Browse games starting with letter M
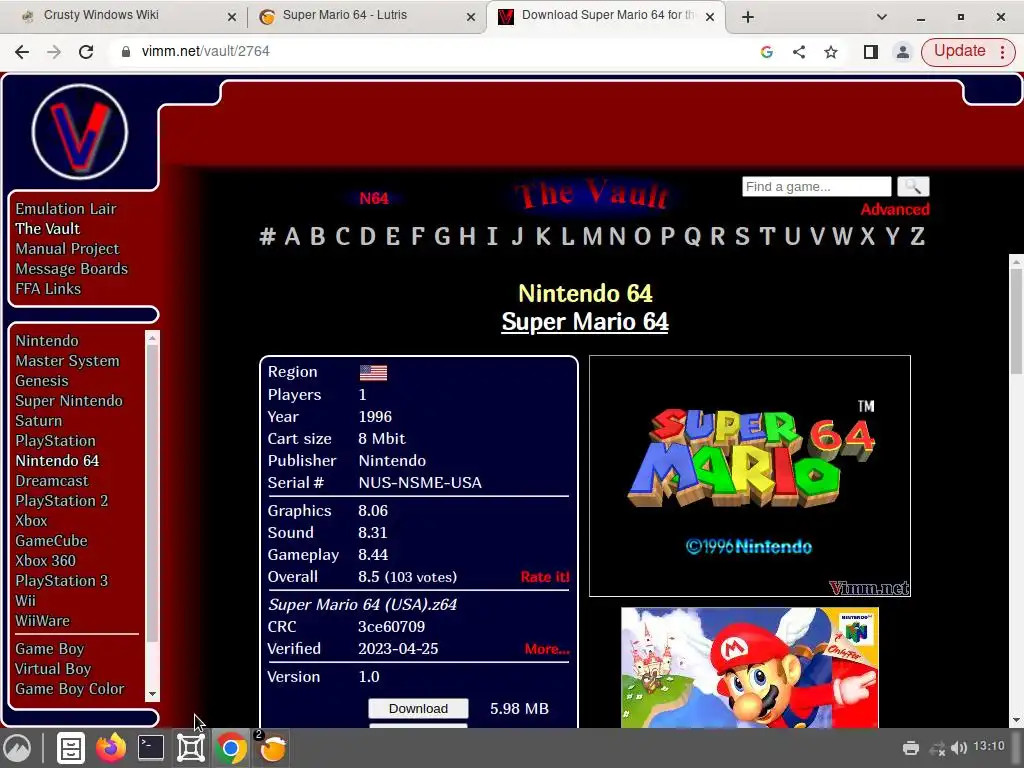The height and width of the screenshot is (768, 1024). (x=592, y=236)
